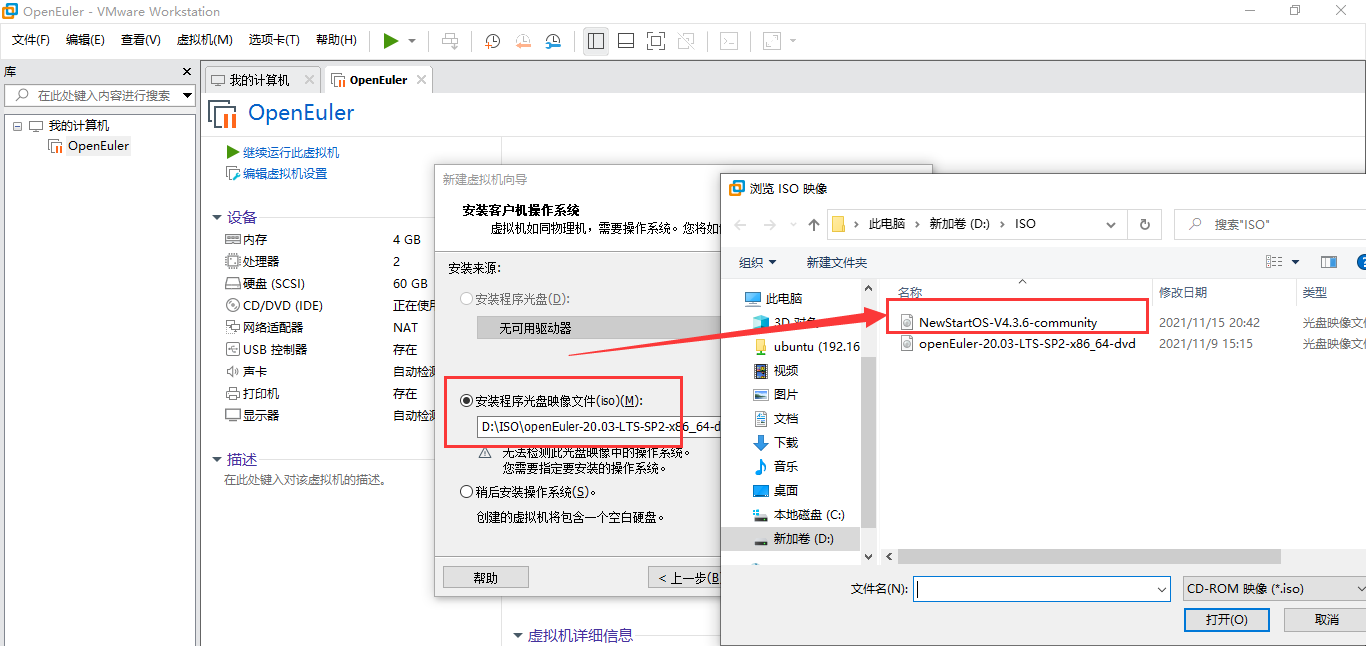
Task: Click the green power-on play button
Action: [391, 41]
